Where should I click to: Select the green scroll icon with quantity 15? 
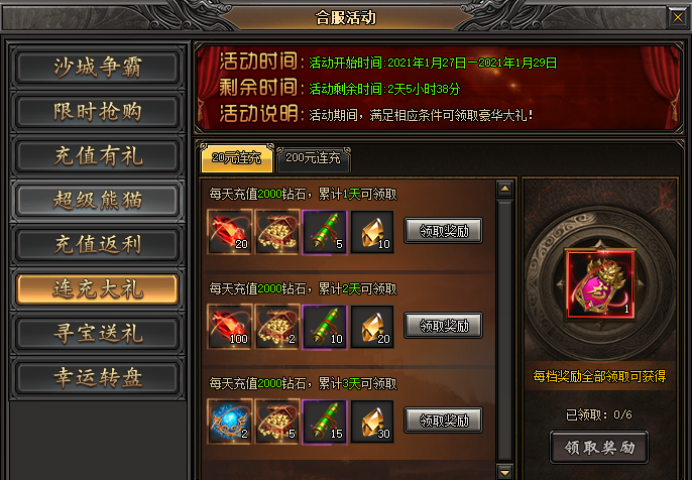(x=325, y=421)
